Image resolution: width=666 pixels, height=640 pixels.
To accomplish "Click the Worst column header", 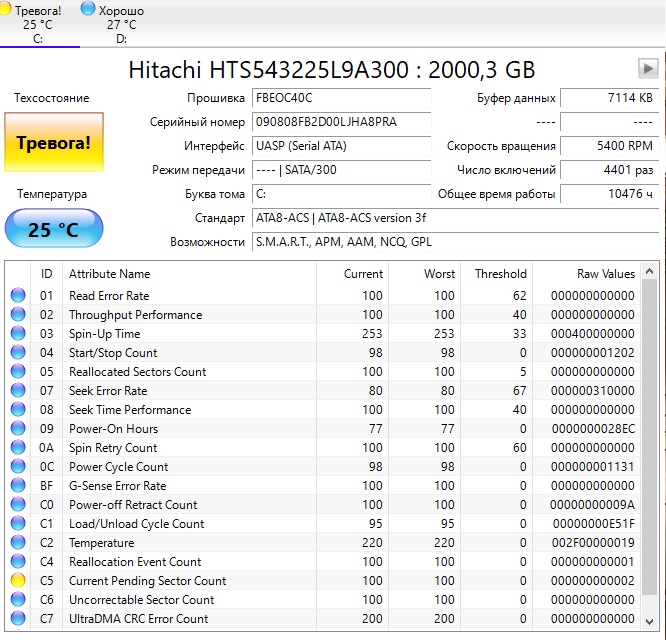I will [x=425, y=274].
